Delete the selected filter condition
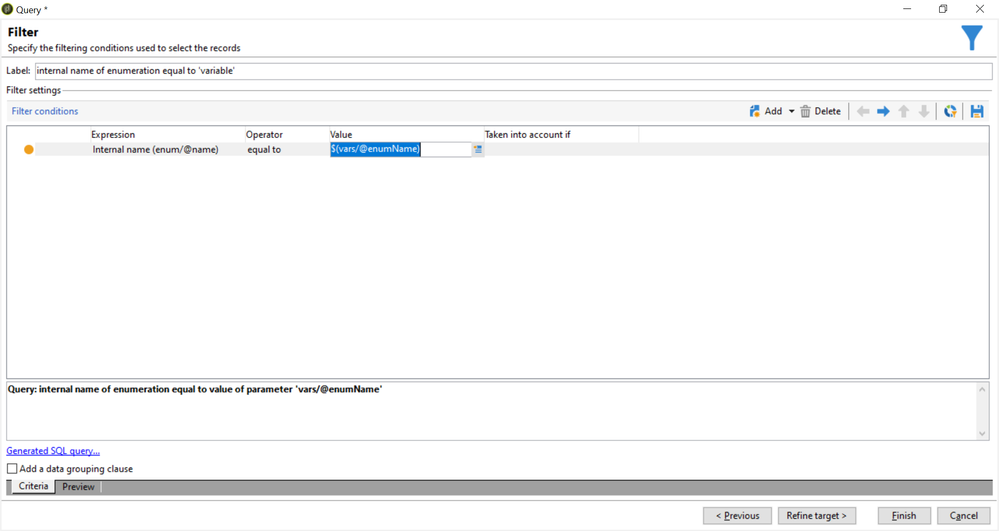This screenshot has width=999, height=531. (821, 112)
